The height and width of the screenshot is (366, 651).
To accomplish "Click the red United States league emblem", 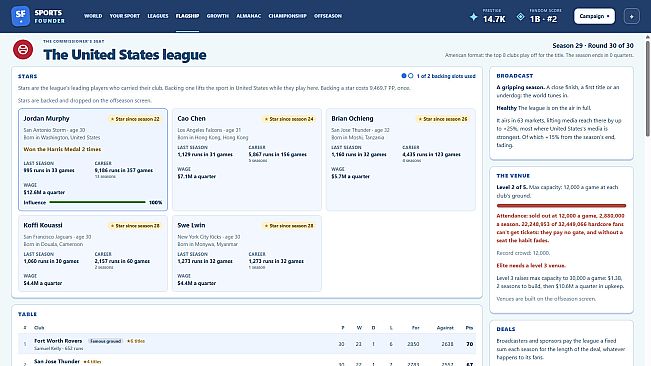I will [x=23, y=50].
